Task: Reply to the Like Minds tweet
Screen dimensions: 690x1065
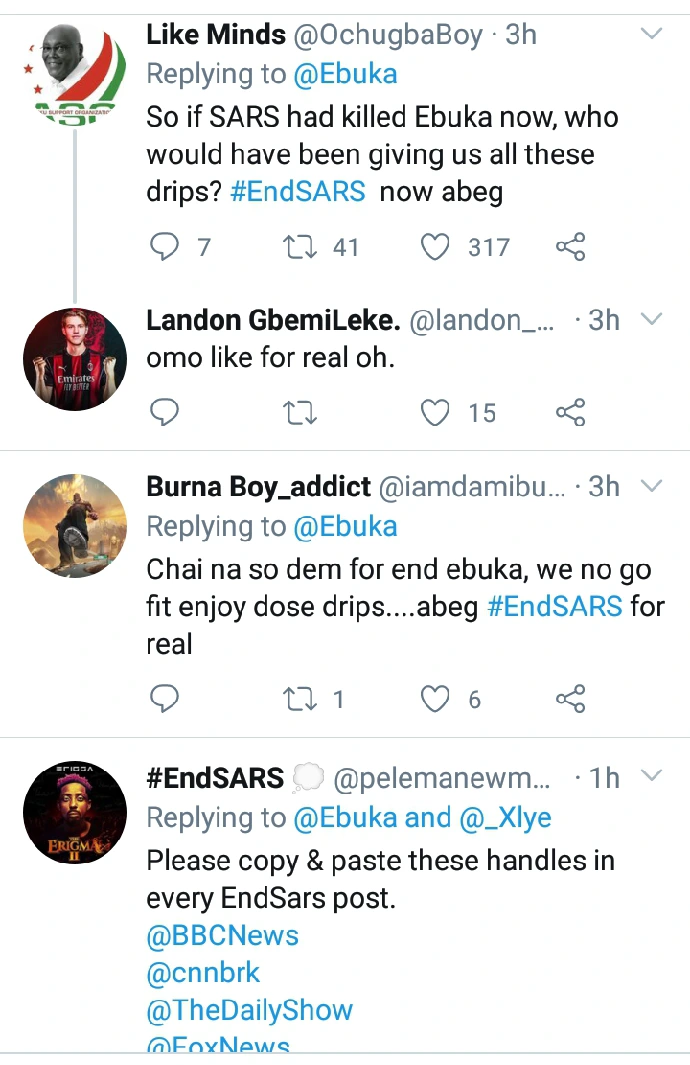Action: (x=164, y=247)
